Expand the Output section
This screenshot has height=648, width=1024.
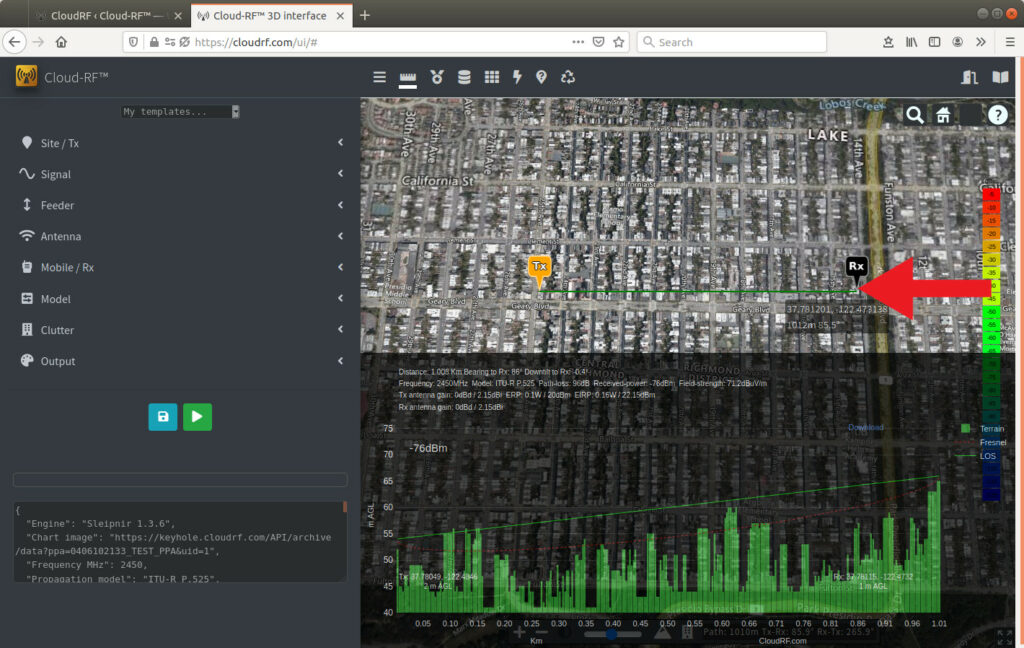[180, 361]
